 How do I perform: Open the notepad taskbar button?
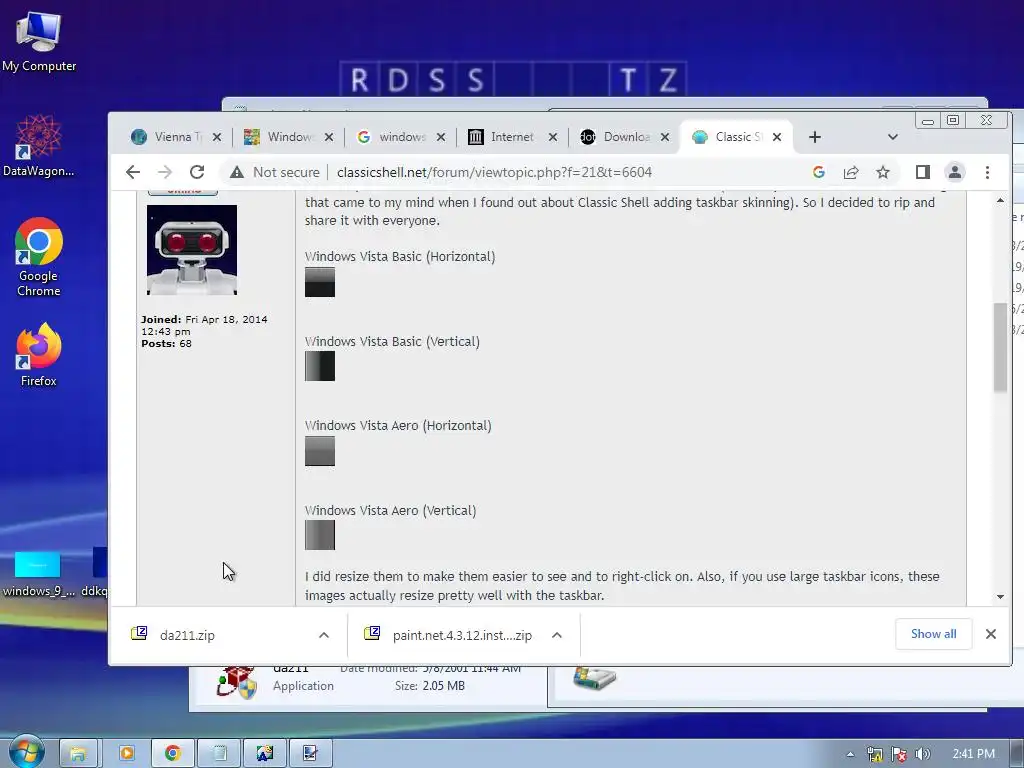tap(219, 753)
